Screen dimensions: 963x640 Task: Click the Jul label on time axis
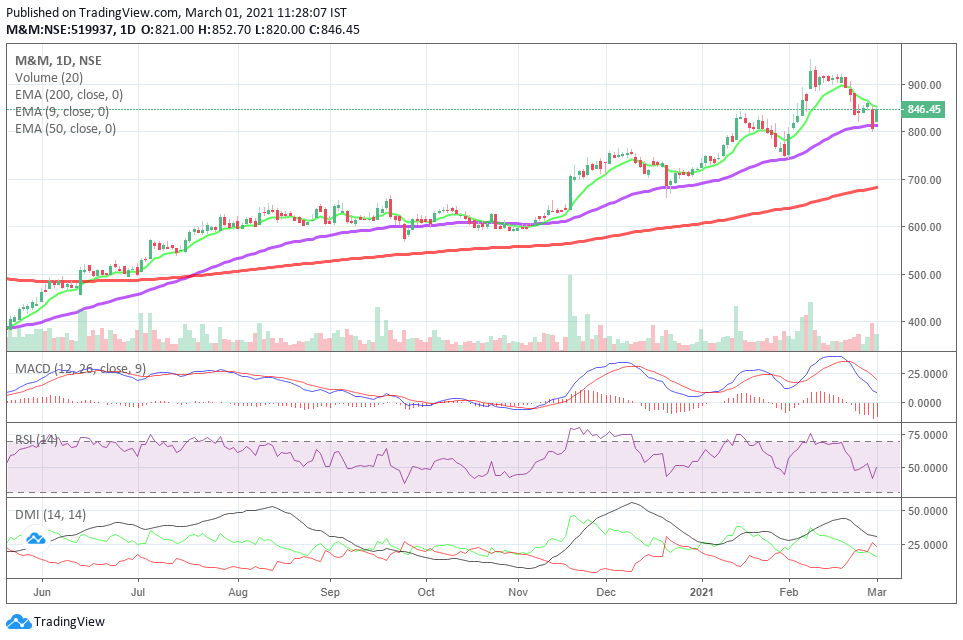pos(138,592)
